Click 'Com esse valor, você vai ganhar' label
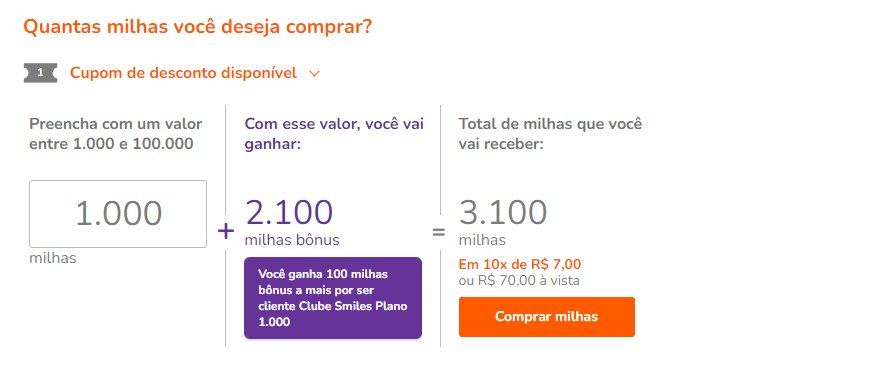 [334, 134]
